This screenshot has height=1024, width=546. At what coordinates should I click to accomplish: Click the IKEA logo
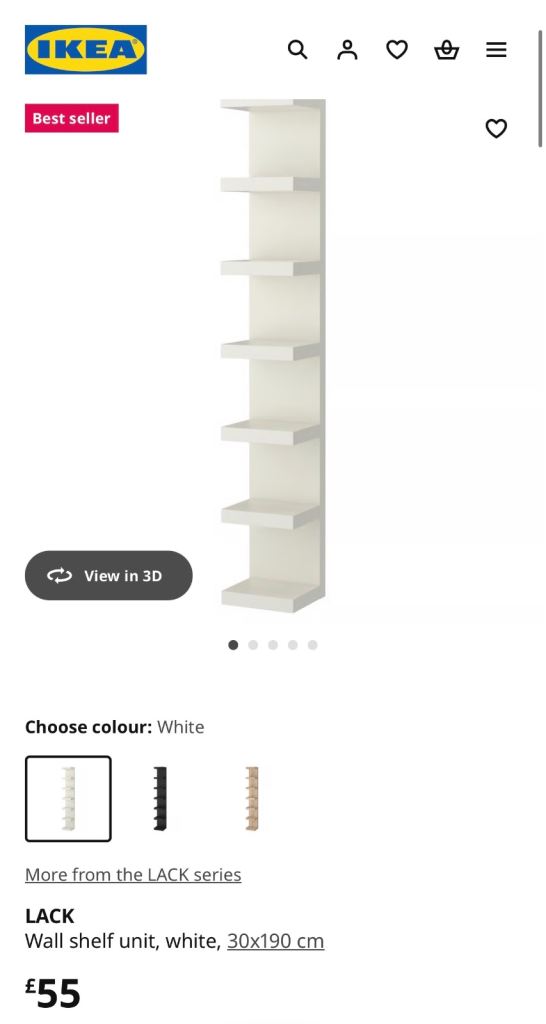click(x=86, y=50)
